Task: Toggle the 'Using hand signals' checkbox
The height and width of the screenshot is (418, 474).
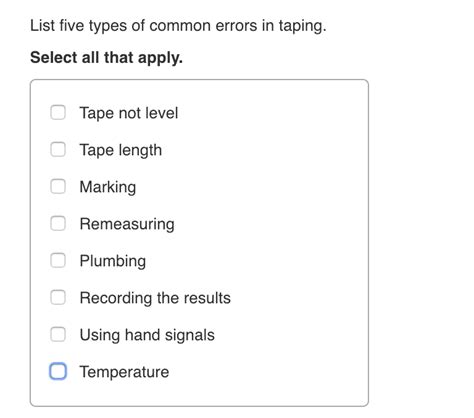Action: 58,334
